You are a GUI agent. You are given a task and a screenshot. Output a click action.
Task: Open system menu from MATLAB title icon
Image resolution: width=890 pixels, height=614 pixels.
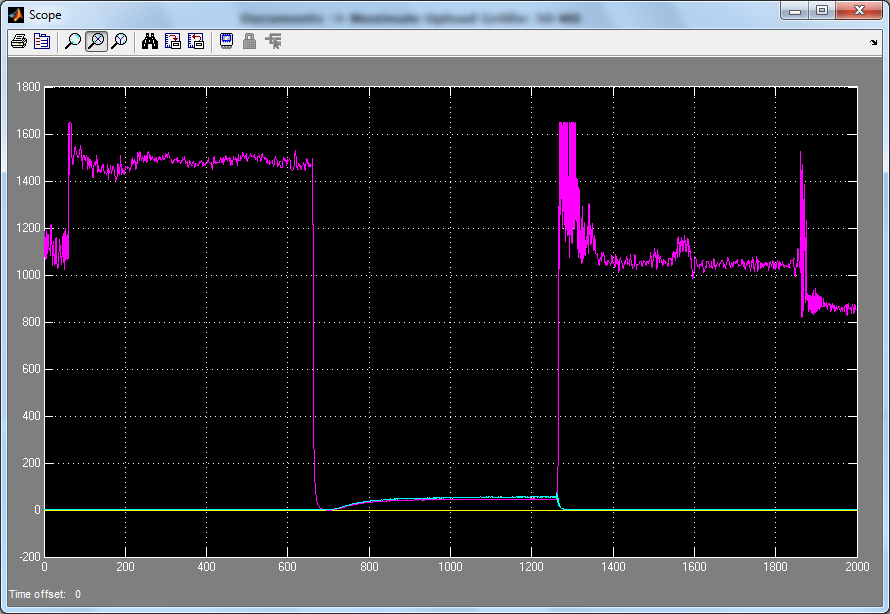(15, 15)
